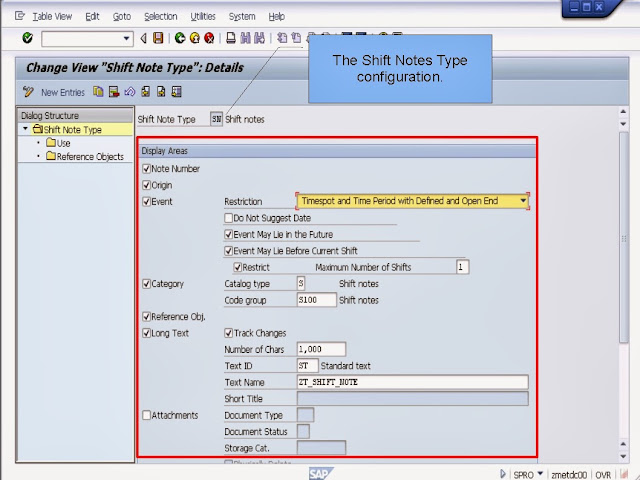640x480 pixels.
Task: Click the Undo Change icon
Action: [130, 92]
